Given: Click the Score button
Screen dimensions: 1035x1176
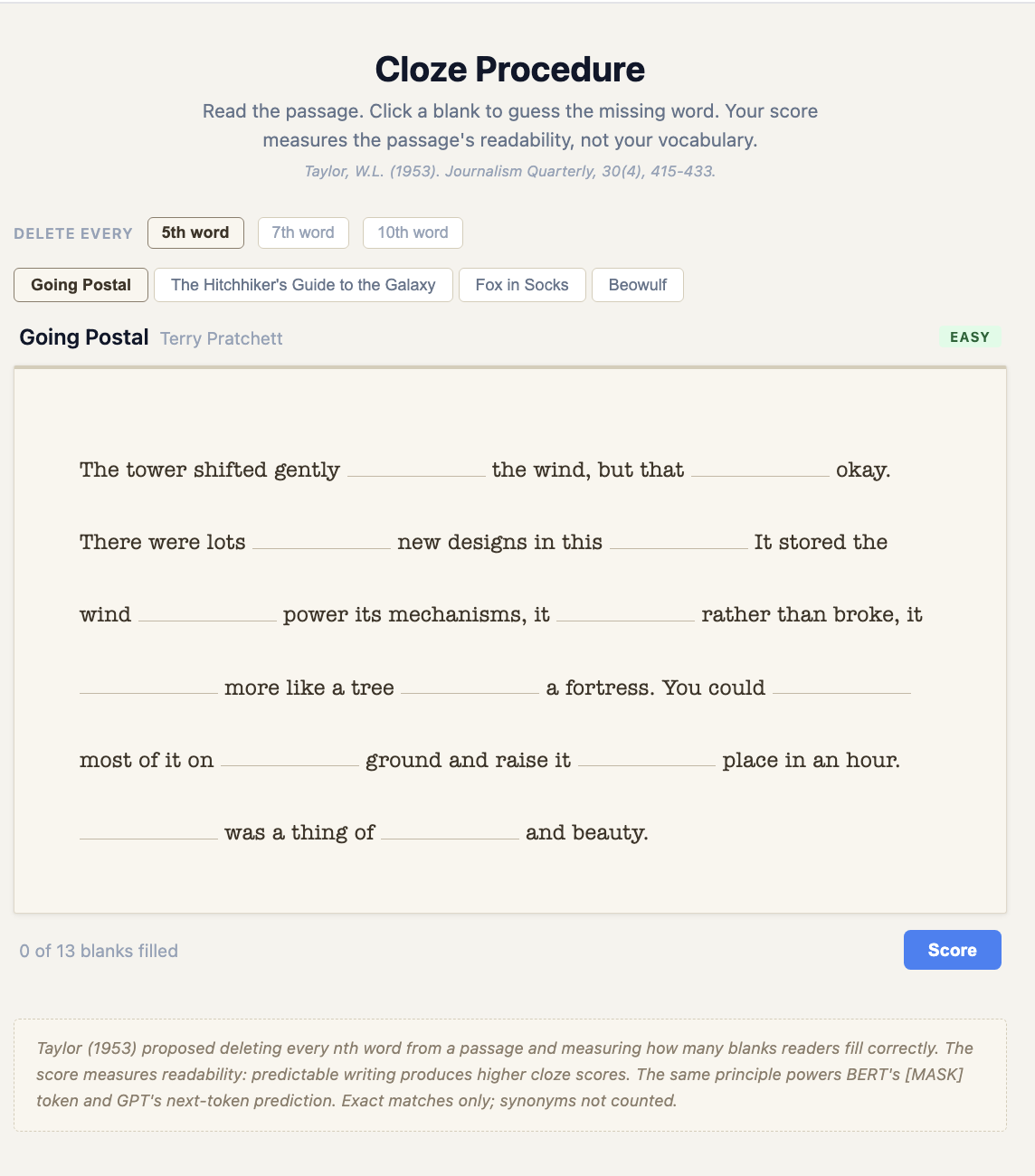Looking at the screenshot, I should (x=952, y=950).
